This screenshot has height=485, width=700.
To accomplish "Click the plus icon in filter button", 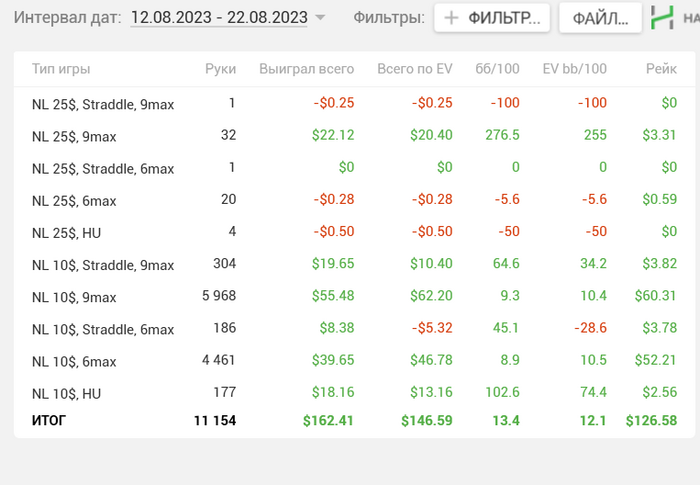I will 451,18.
